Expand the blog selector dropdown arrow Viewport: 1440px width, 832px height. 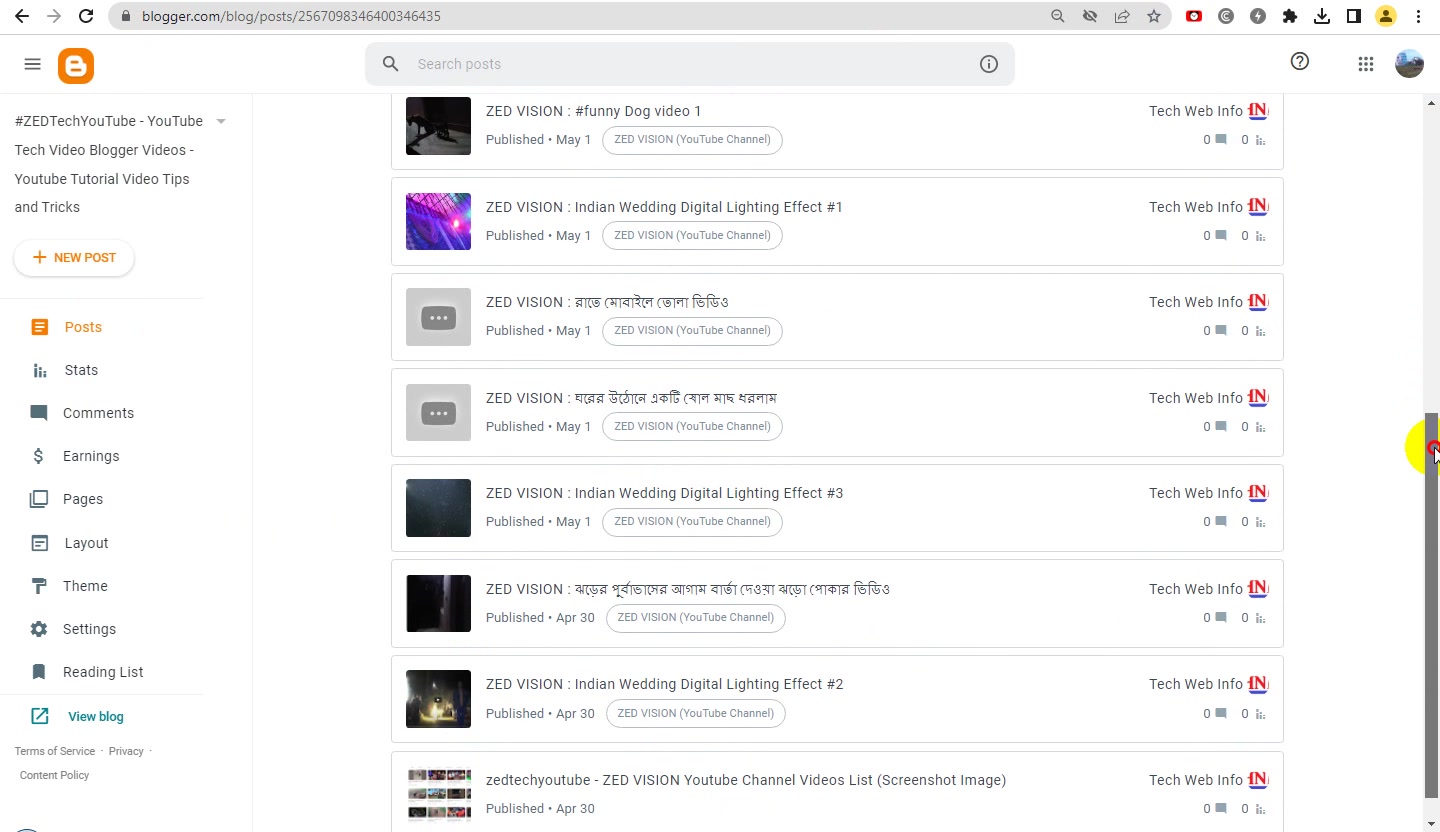click(221, 121)
